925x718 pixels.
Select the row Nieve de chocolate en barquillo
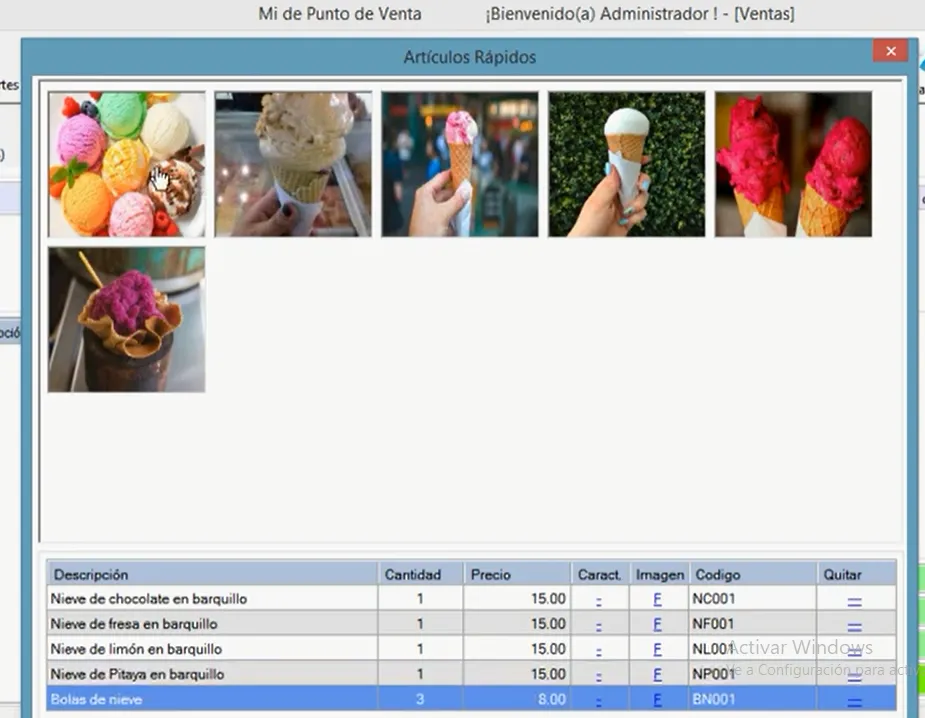[x=210, y=598]
